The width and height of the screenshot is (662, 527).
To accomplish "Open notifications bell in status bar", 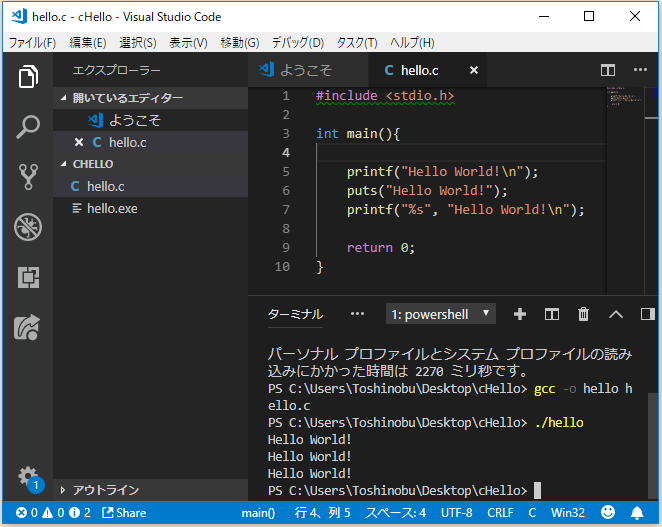I will [x=637, y=513].
